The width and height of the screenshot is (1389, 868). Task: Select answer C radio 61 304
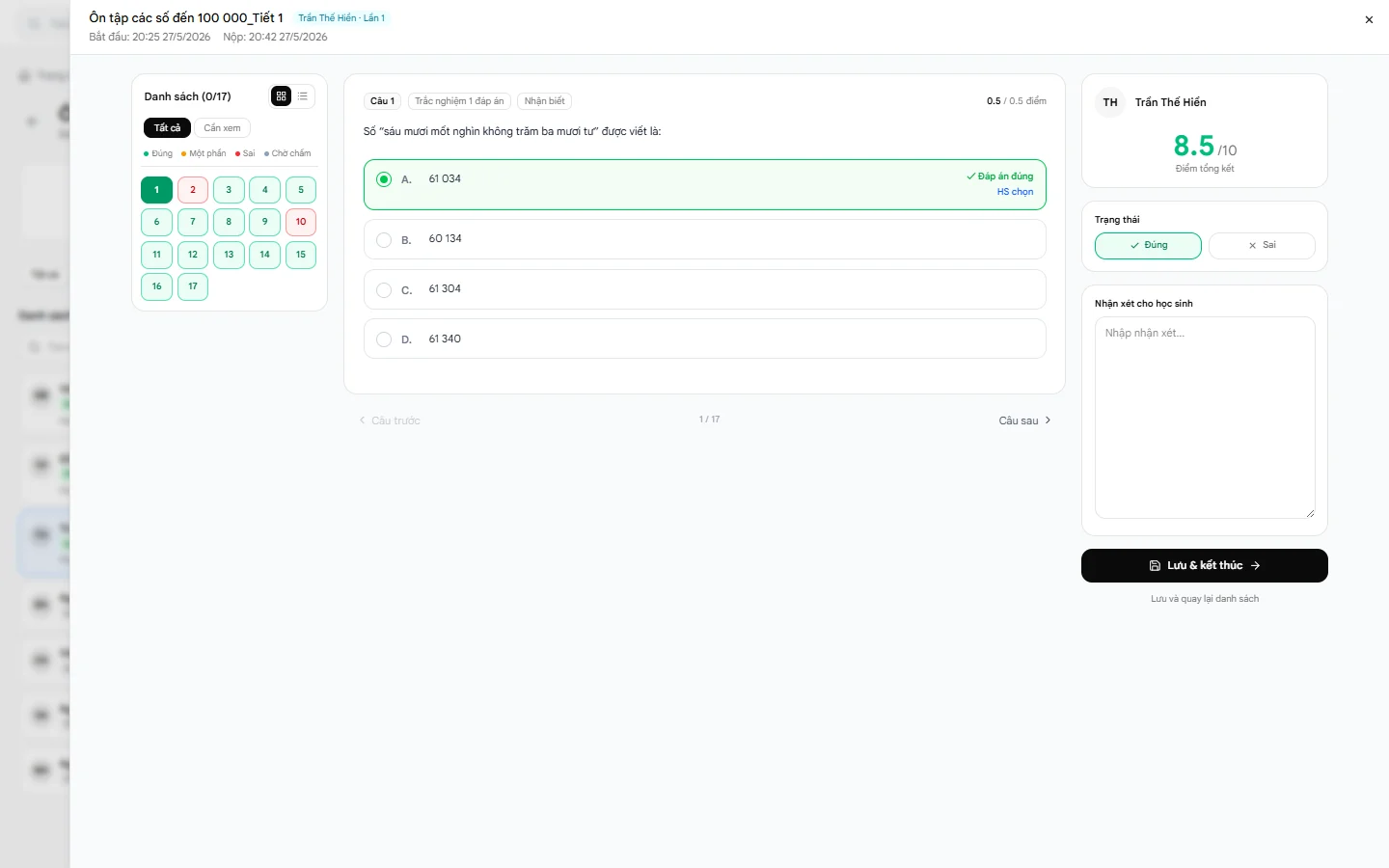[x=384, y=289]
